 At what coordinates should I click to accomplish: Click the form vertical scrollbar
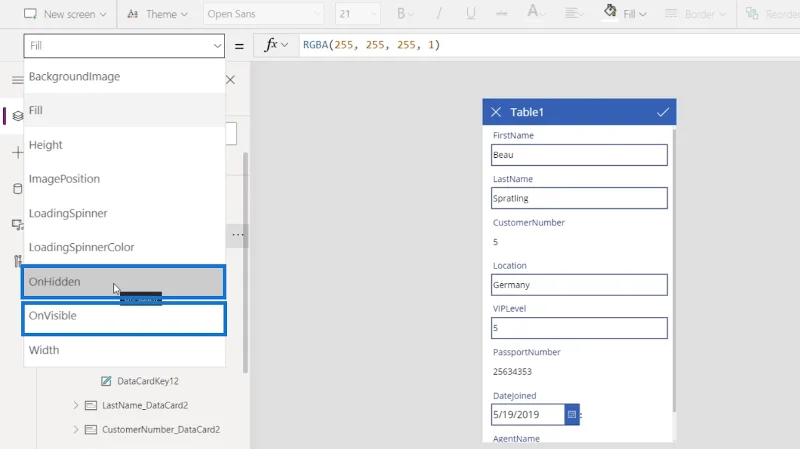[674, 270]
